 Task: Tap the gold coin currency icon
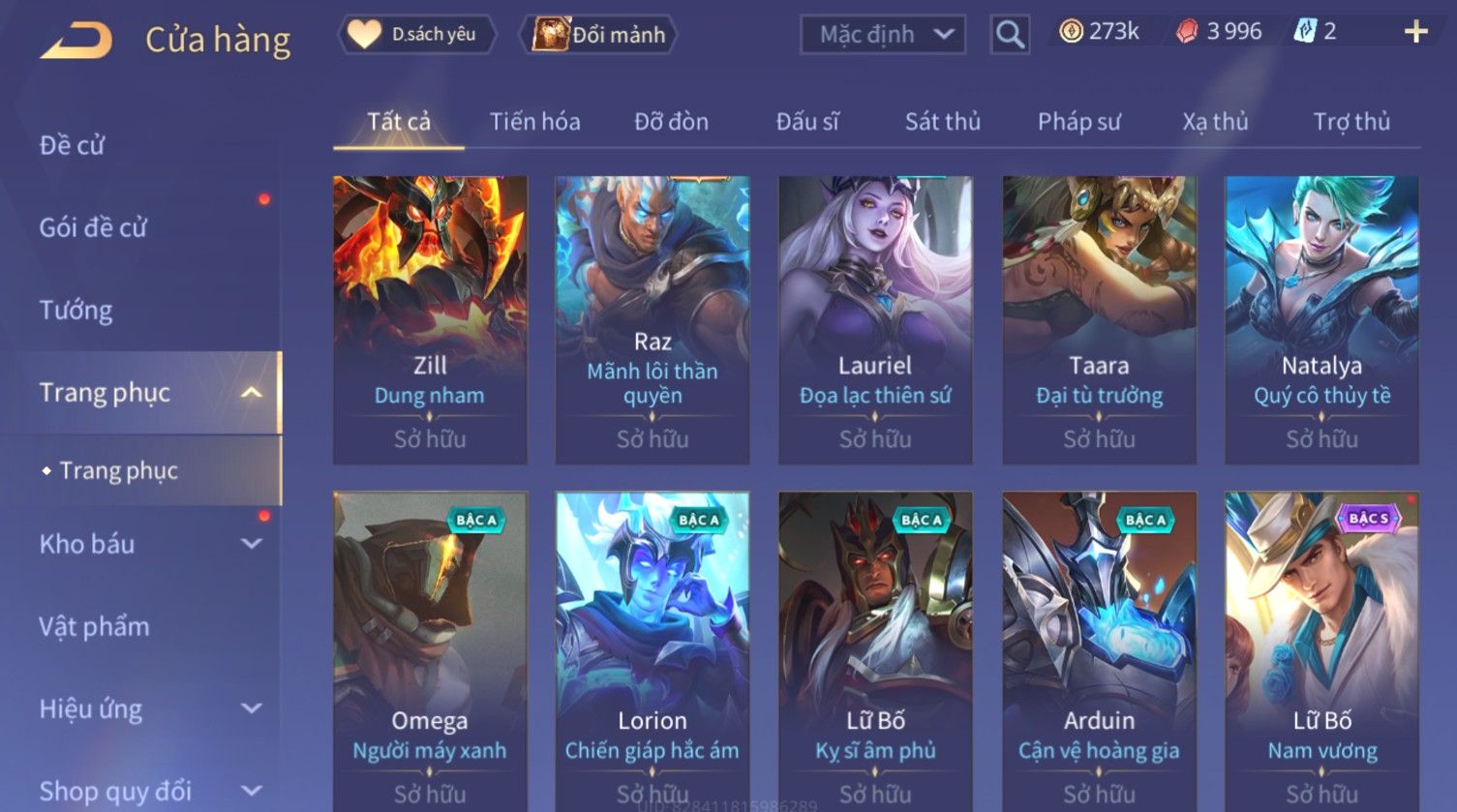pyautogui.click(x=1070, y=32)
